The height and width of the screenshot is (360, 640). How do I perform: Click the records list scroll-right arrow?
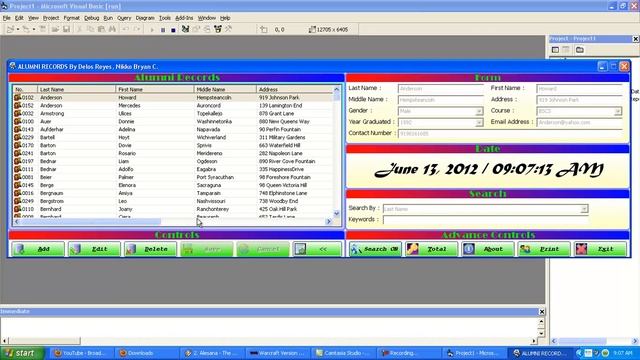(x=329, y=222)
